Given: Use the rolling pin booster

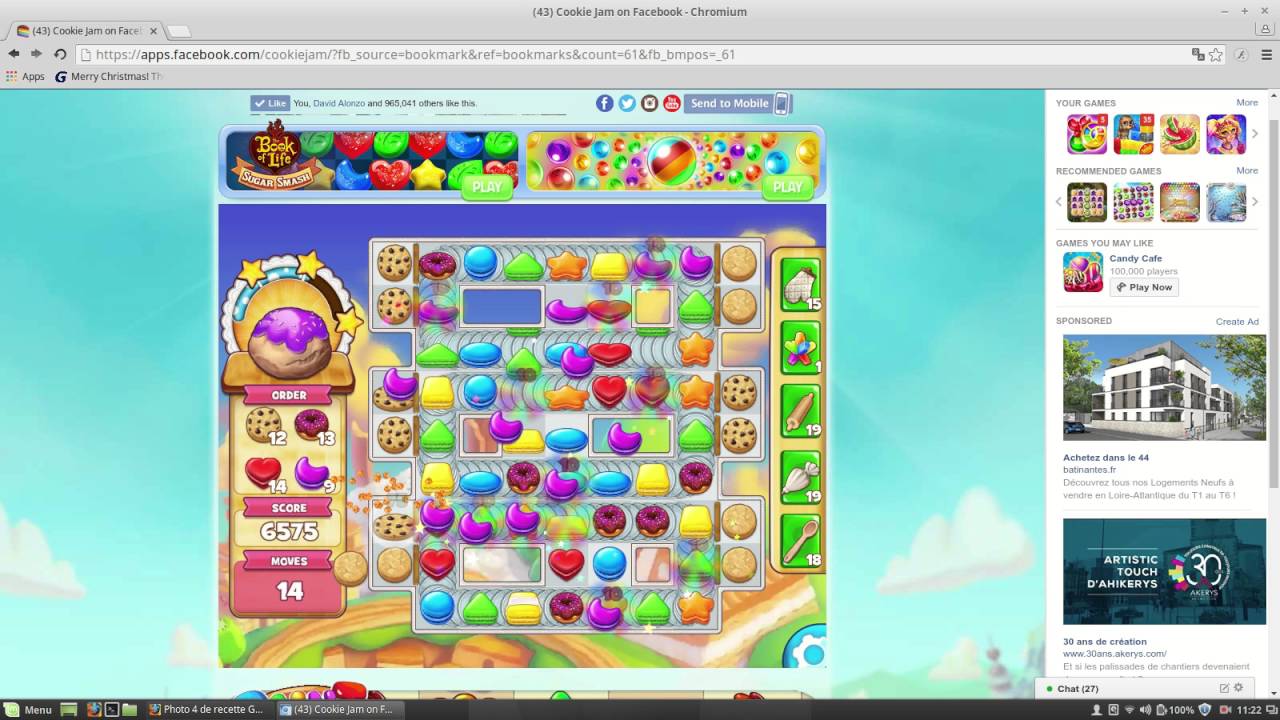Looking at the screenshot, I should 800,411.
